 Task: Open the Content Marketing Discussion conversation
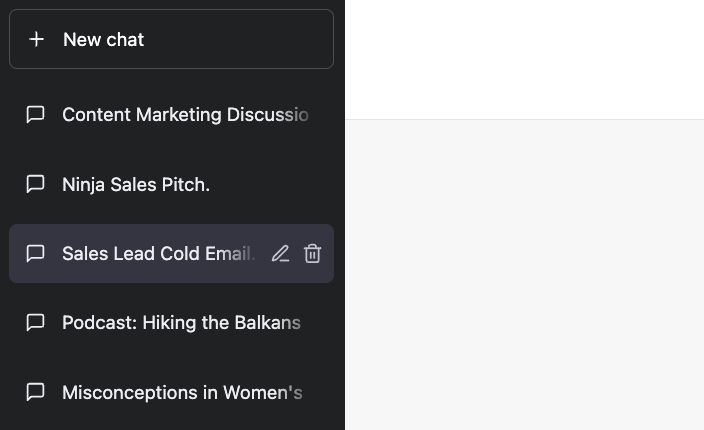coord(185,115)
